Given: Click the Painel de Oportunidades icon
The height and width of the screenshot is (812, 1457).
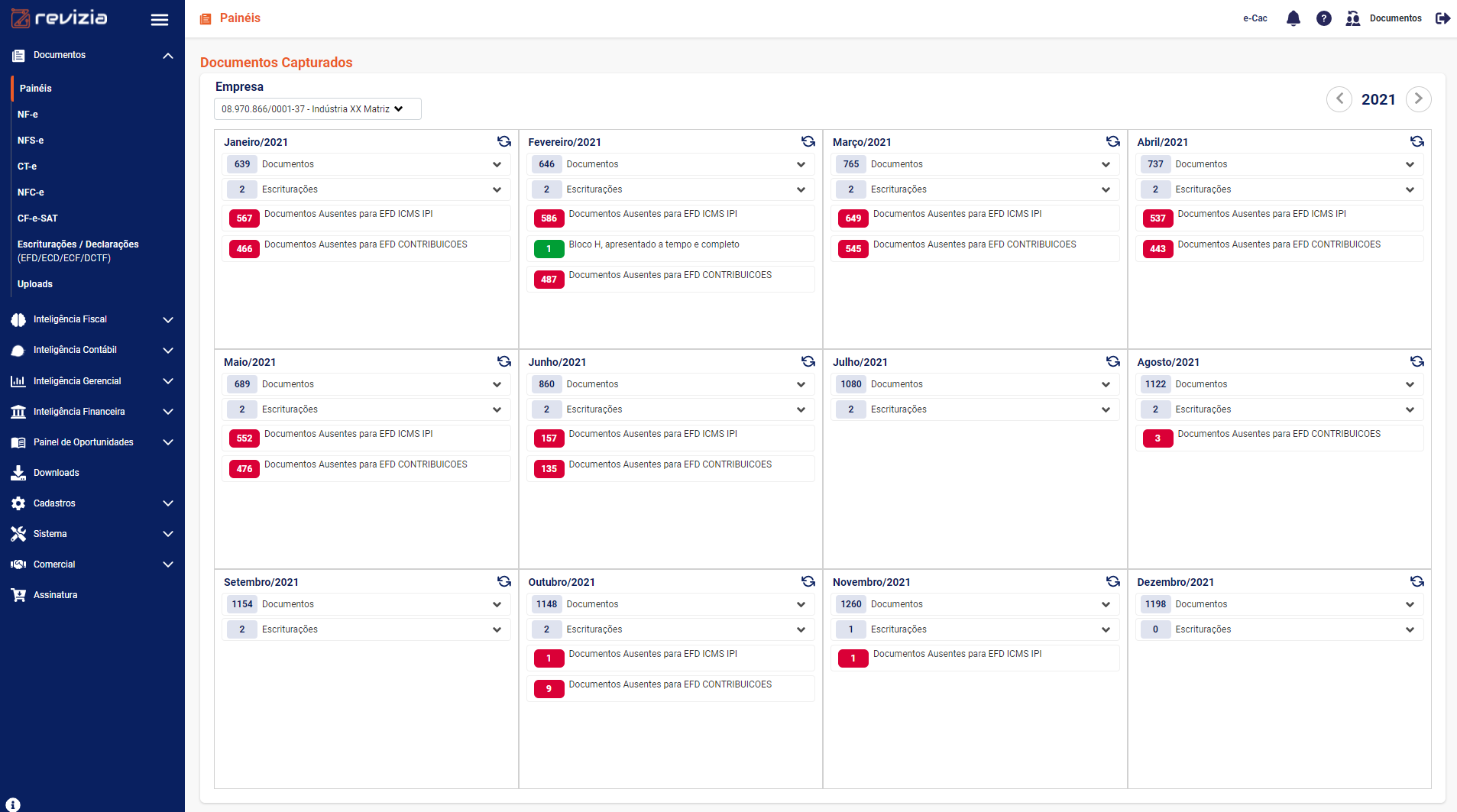Looking at the screenshot, I should [x=18, y=442].
